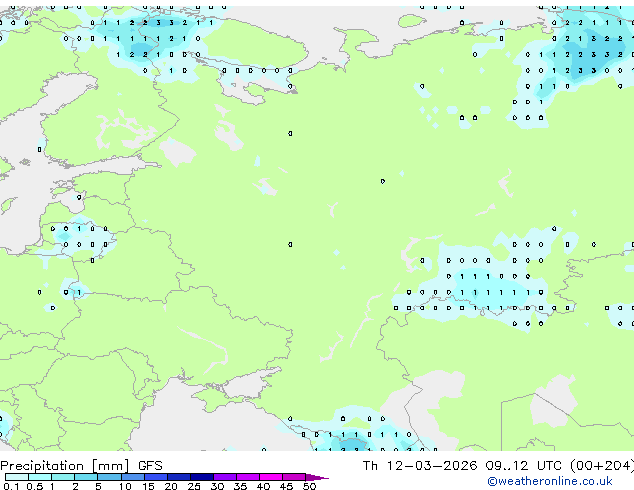Viewport: 634px width, 490px height.
Task: Click the over-50 mm legend arrow tip
Action: point(317,477)
